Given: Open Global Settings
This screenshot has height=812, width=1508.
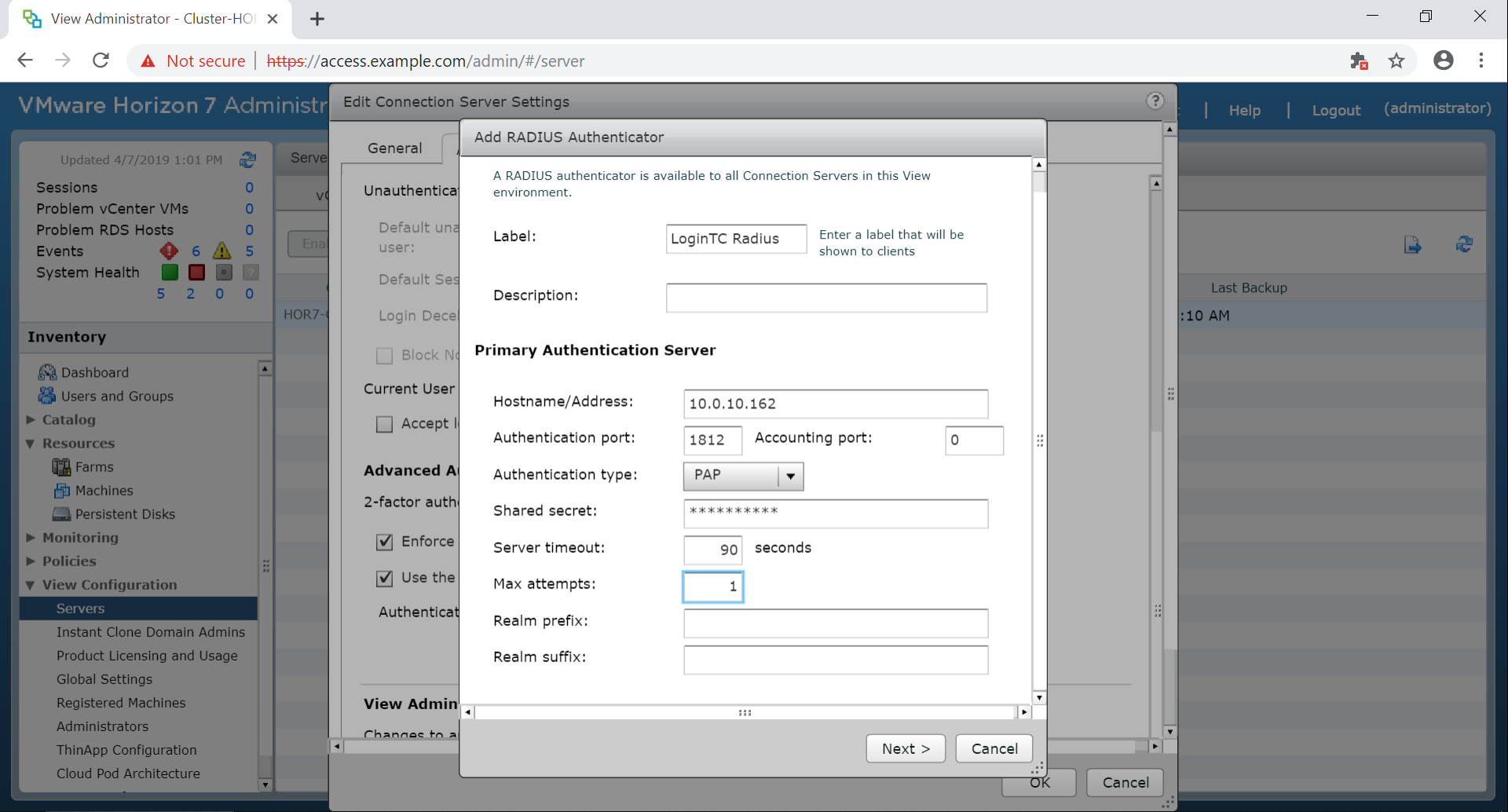Looking at the screenshot, I should pos(104,679).
